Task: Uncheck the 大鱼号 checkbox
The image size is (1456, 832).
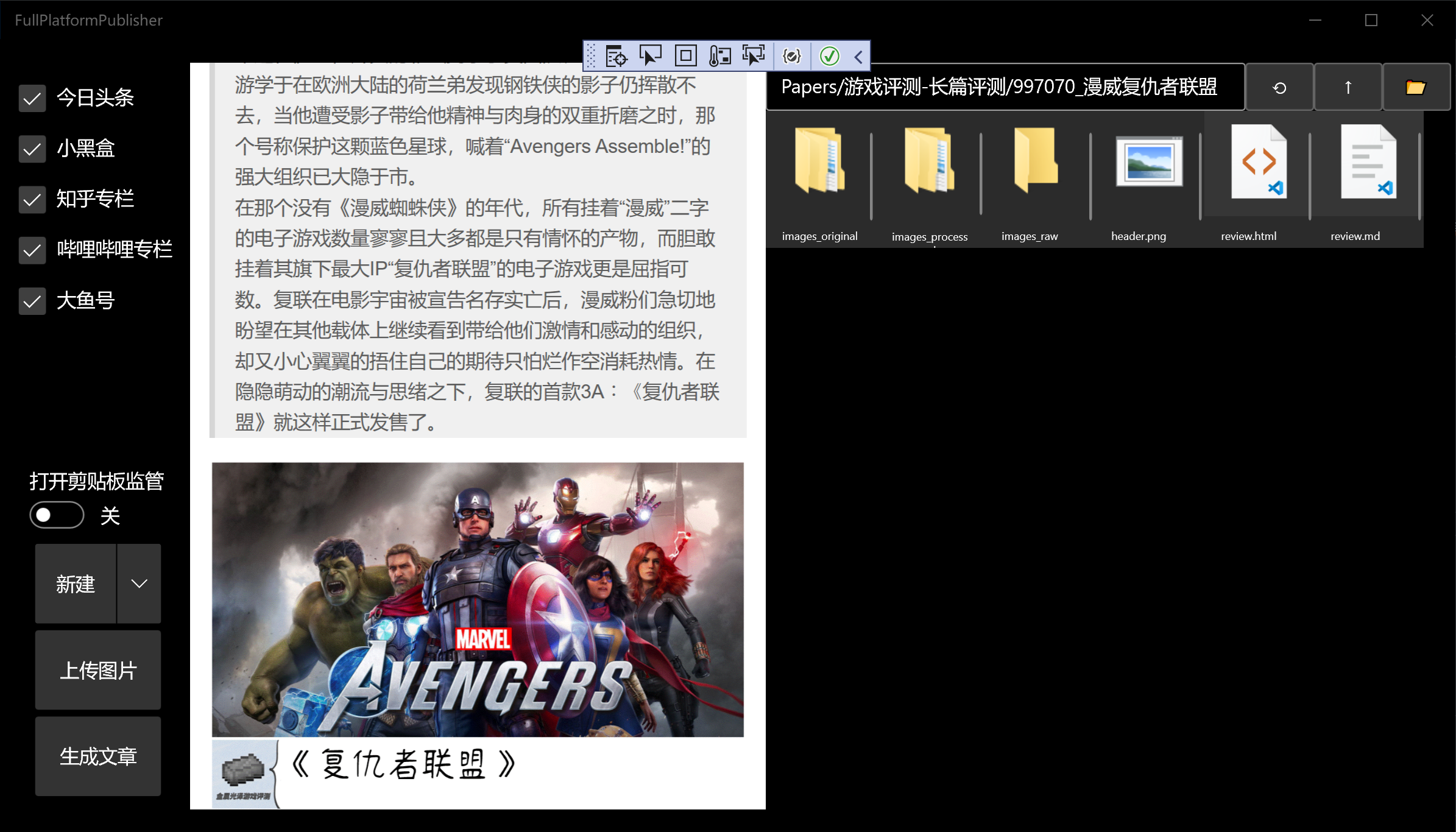Action: (x=32, y=301)
